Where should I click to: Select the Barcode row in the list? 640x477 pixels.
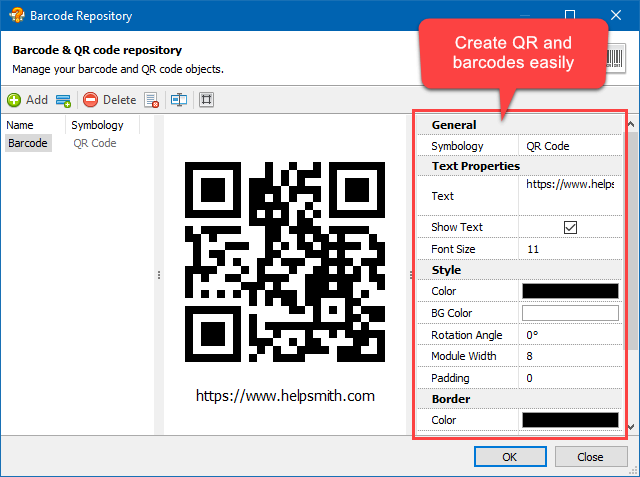(28, 143)
